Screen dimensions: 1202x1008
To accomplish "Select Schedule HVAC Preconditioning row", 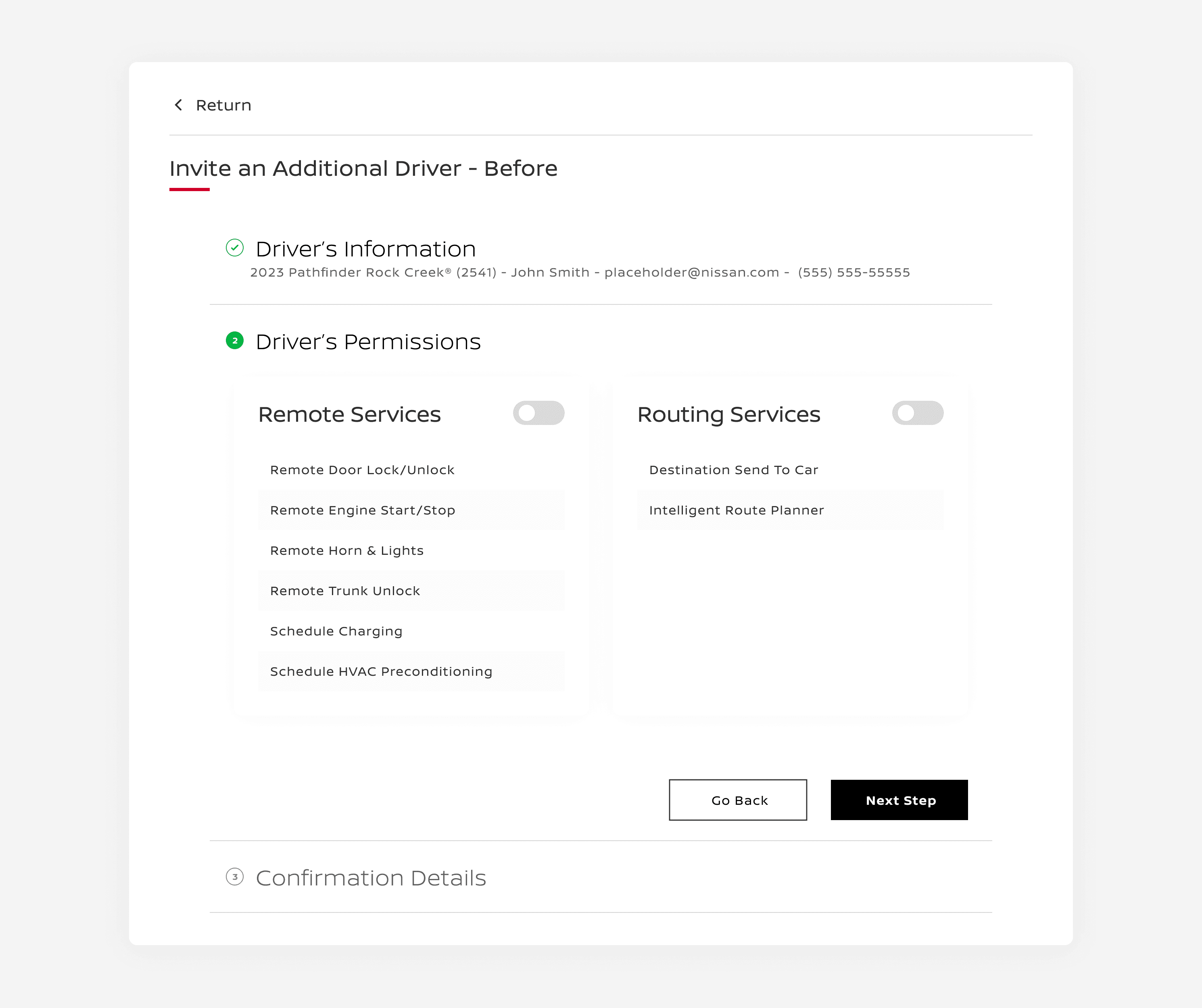I will click(x=381, y=672).
